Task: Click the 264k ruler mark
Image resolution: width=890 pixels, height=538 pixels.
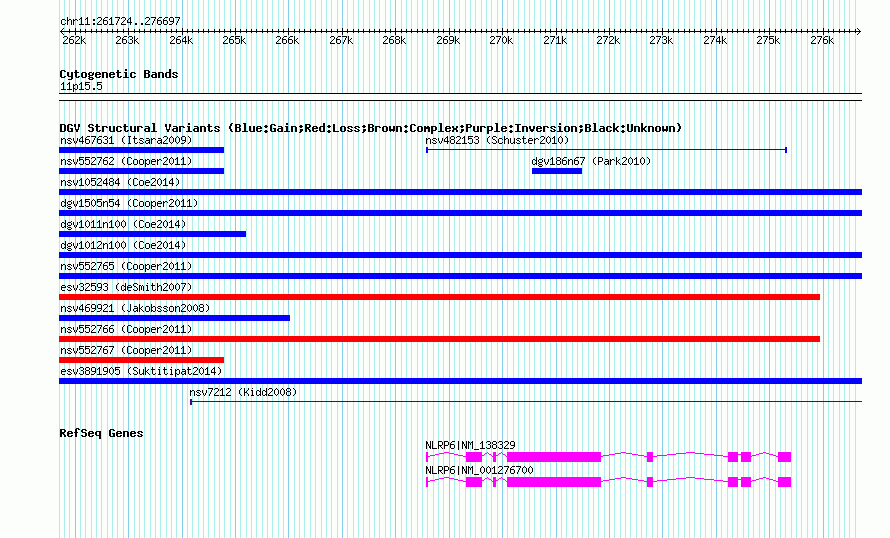Action: (x=180, y=40)
